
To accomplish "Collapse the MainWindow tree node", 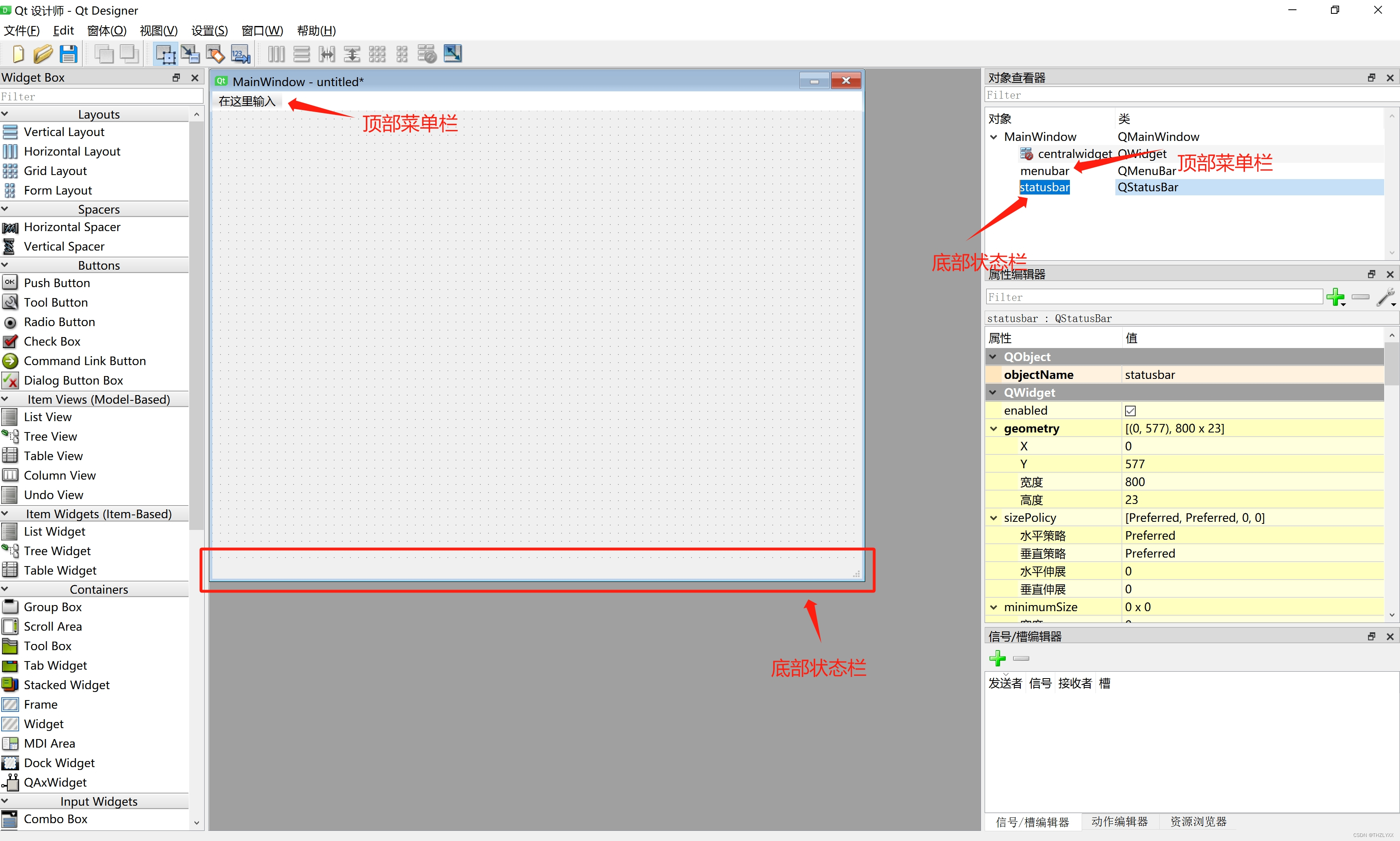I will tap(994, 136).
